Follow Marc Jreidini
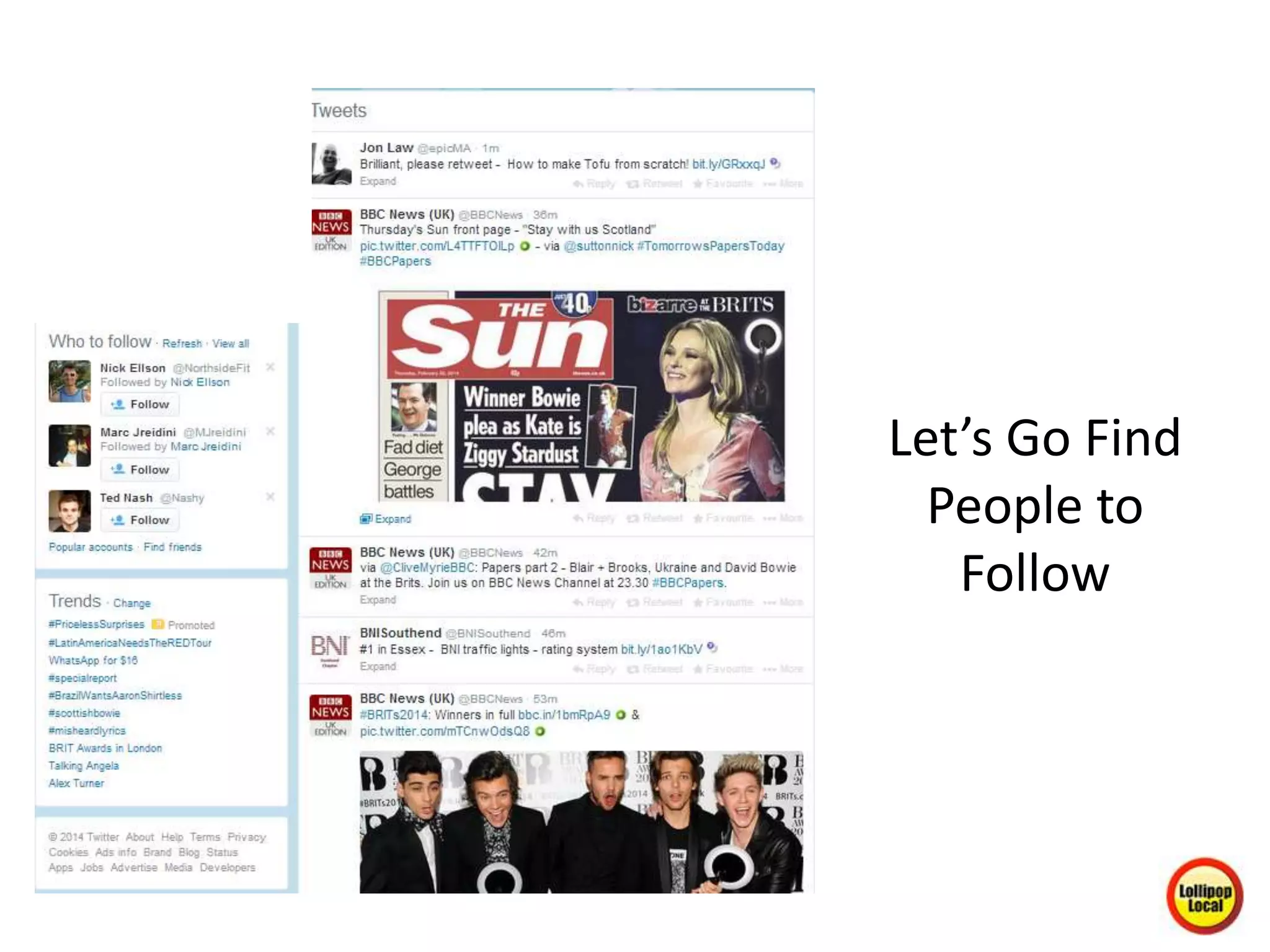1270x952 pixels. 140,470
